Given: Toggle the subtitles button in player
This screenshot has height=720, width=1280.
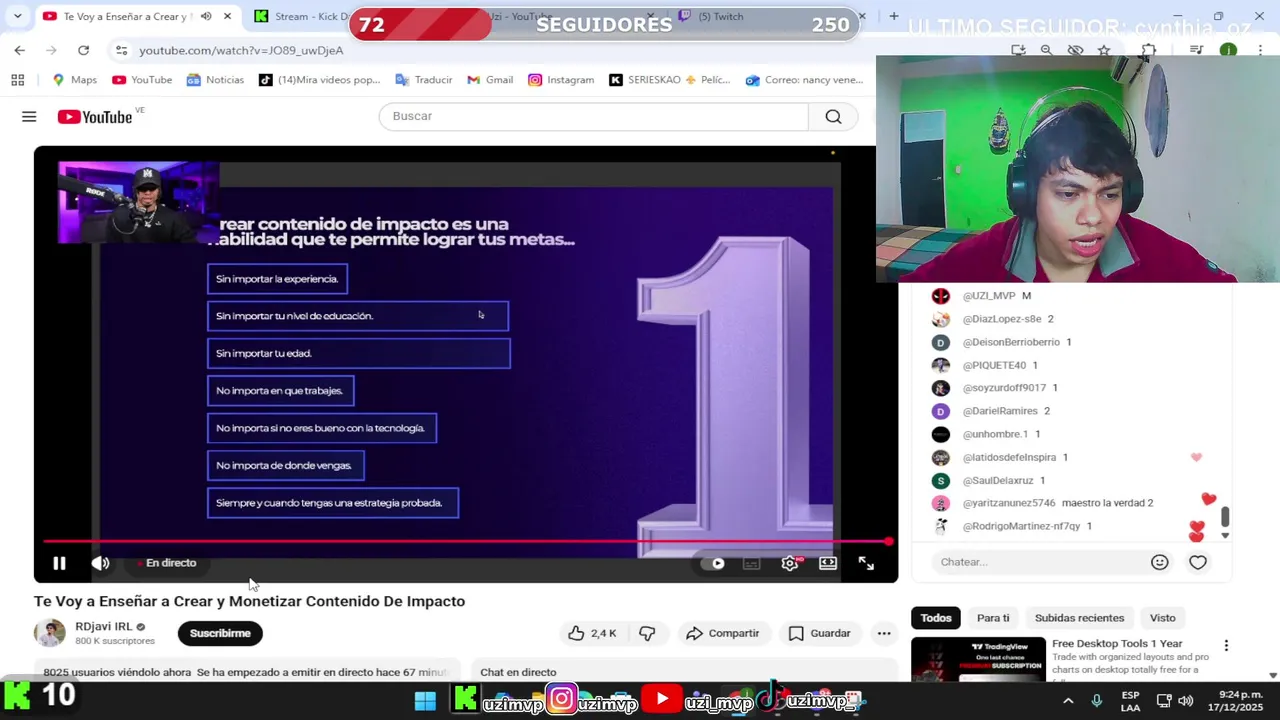Looking at the screenshot, I should tap(752, 564).
